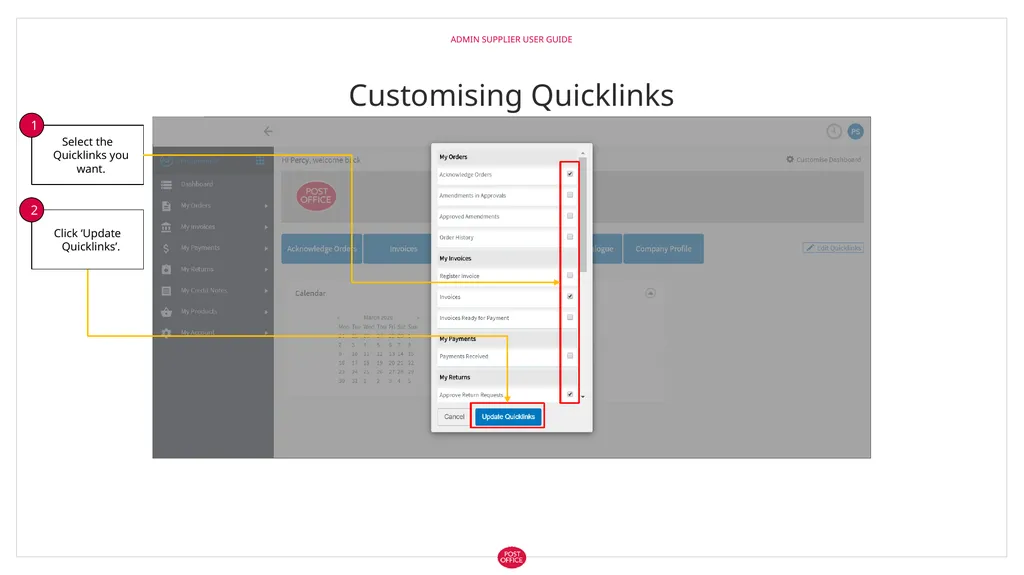Click the Update Quicklinks button
The height and width of the screenshot is (575, 1024).
click(x=508, y=416)
